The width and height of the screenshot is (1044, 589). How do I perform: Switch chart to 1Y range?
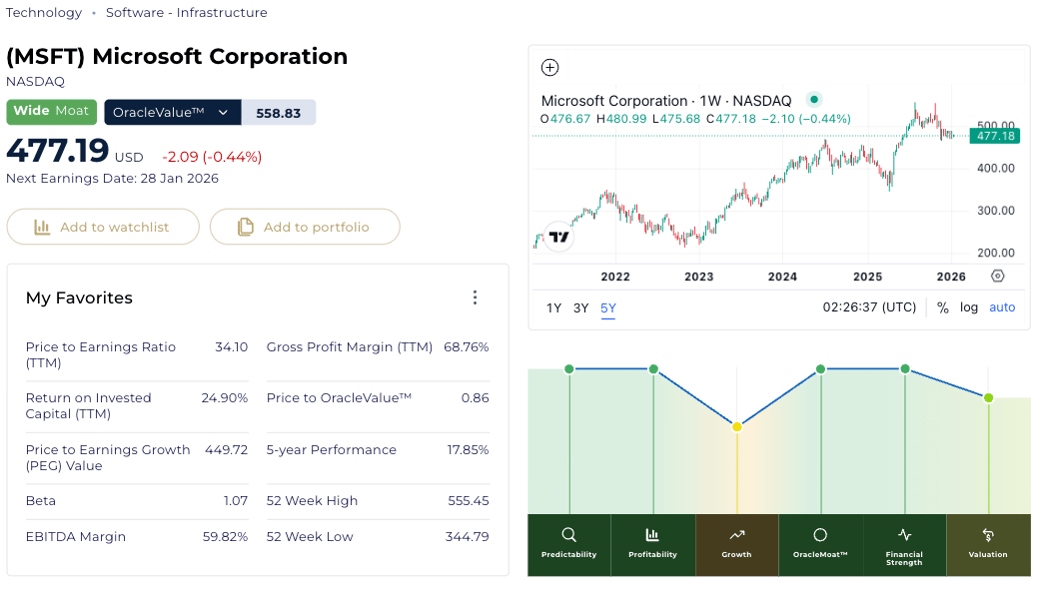coord(554,308)
